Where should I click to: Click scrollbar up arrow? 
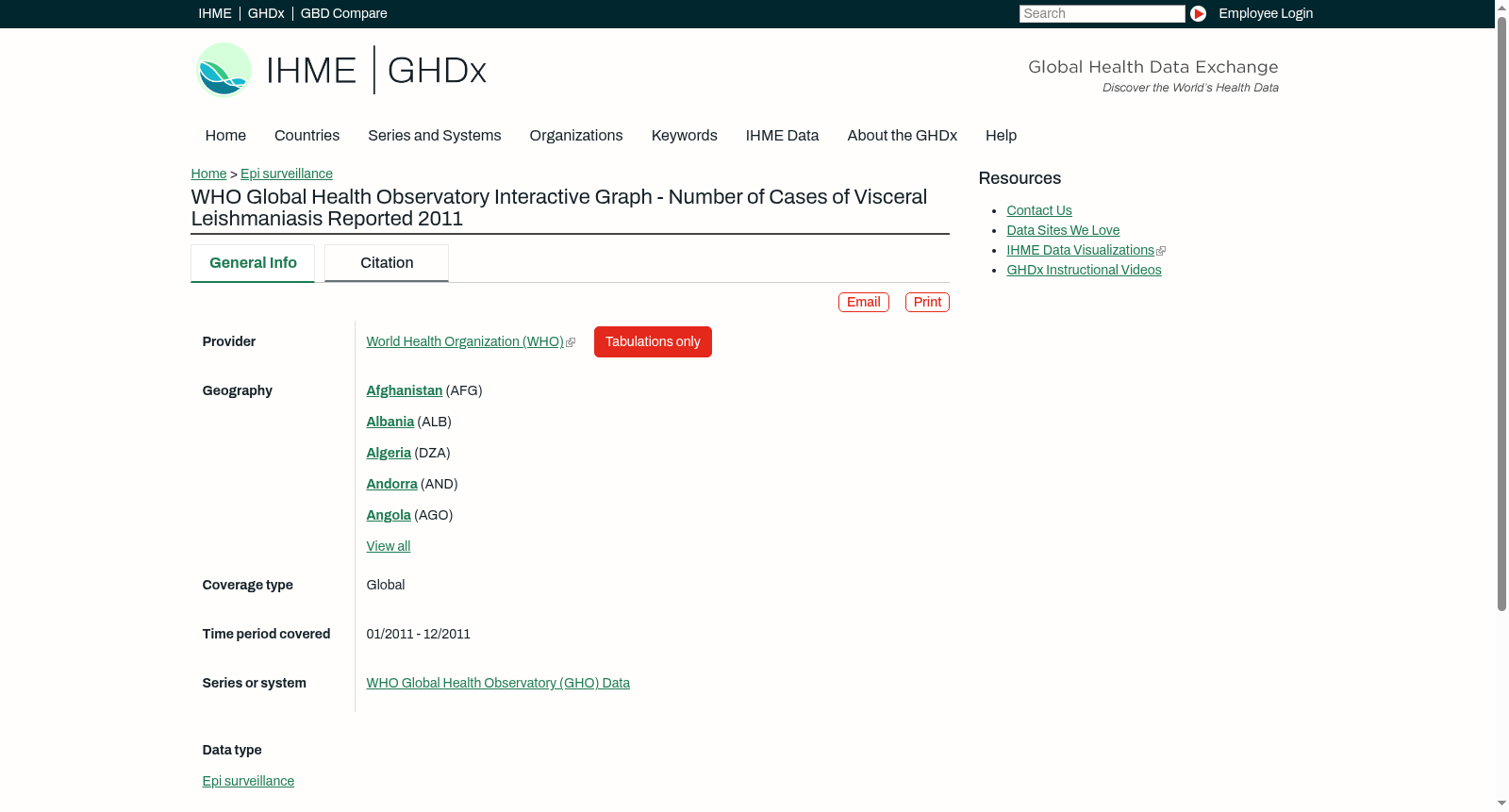(1501, 7)
